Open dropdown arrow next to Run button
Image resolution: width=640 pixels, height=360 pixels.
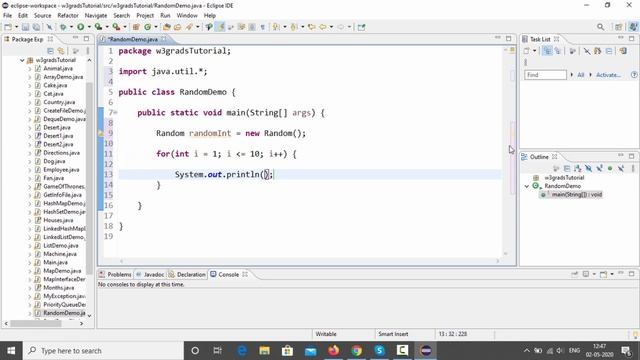coord(89,27)
